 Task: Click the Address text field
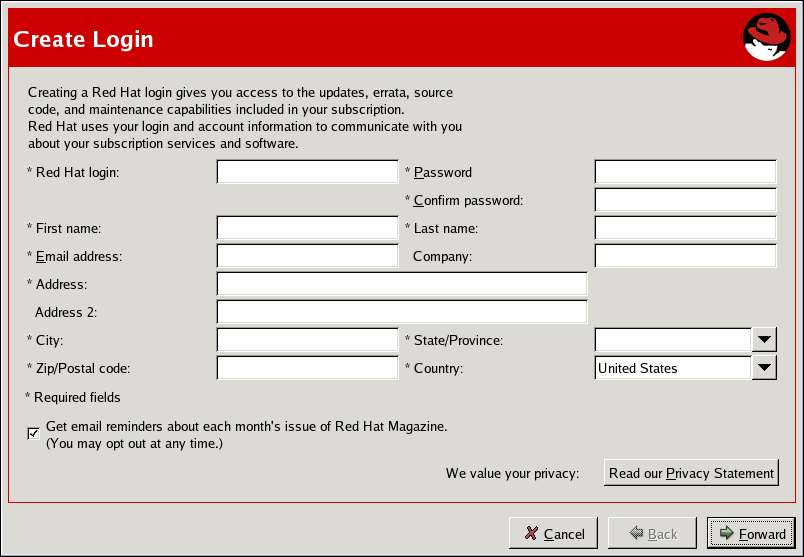401,284
